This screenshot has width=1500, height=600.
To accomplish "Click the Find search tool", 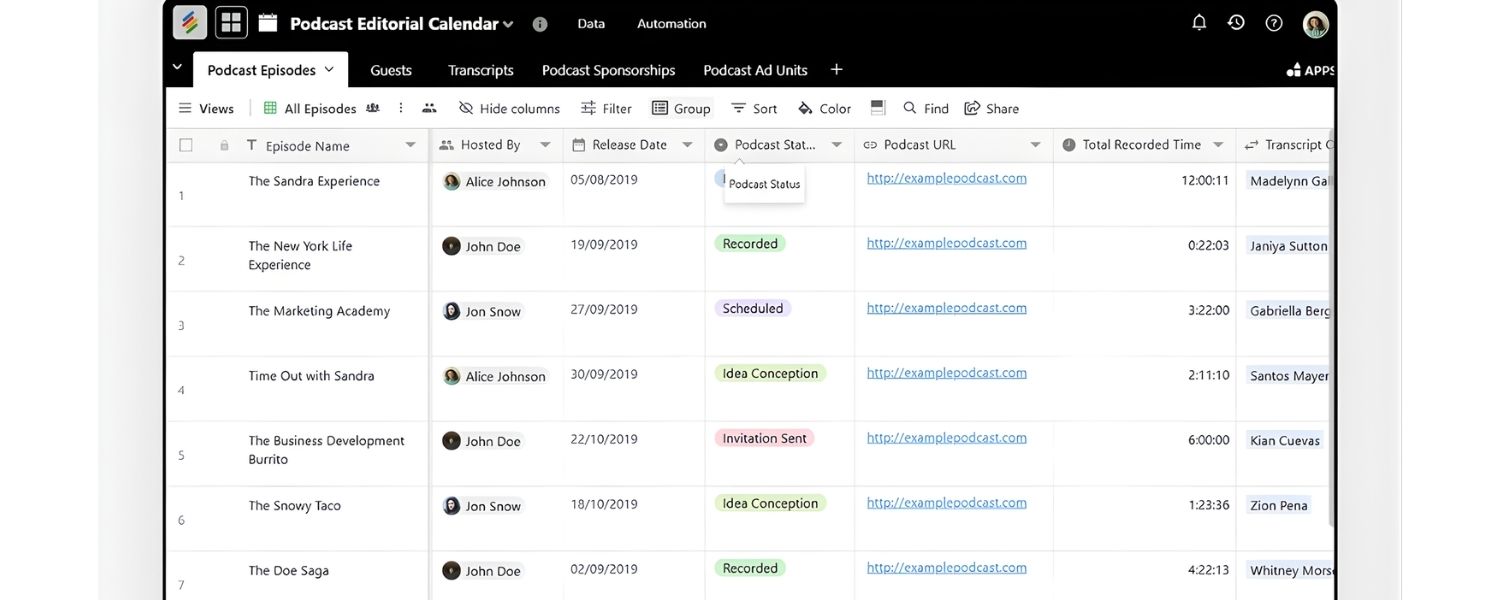I will pyautogui.click(x=925, y=109).
